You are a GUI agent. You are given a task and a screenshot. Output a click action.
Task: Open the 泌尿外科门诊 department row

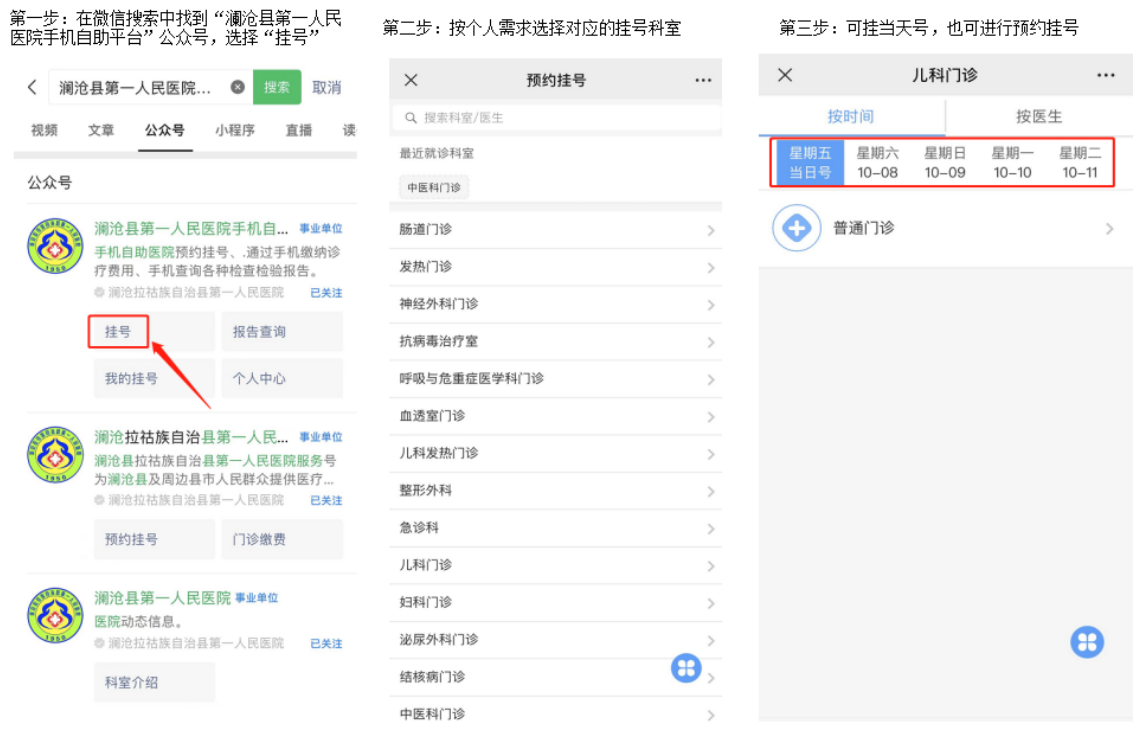pyautogui.click(x=556, y=640)
